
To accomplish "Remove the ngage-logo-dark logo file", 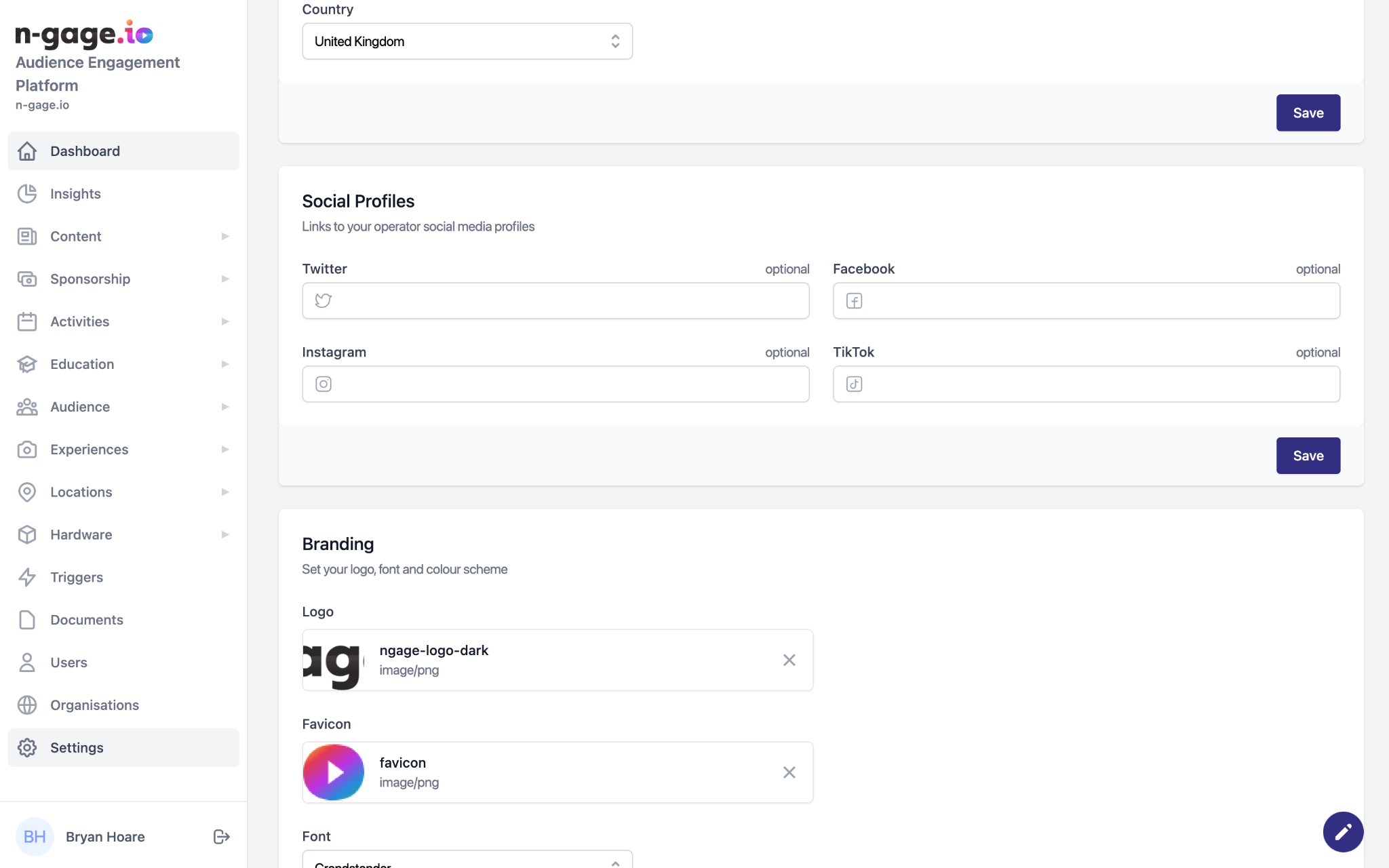I will [x=789, y=660].
